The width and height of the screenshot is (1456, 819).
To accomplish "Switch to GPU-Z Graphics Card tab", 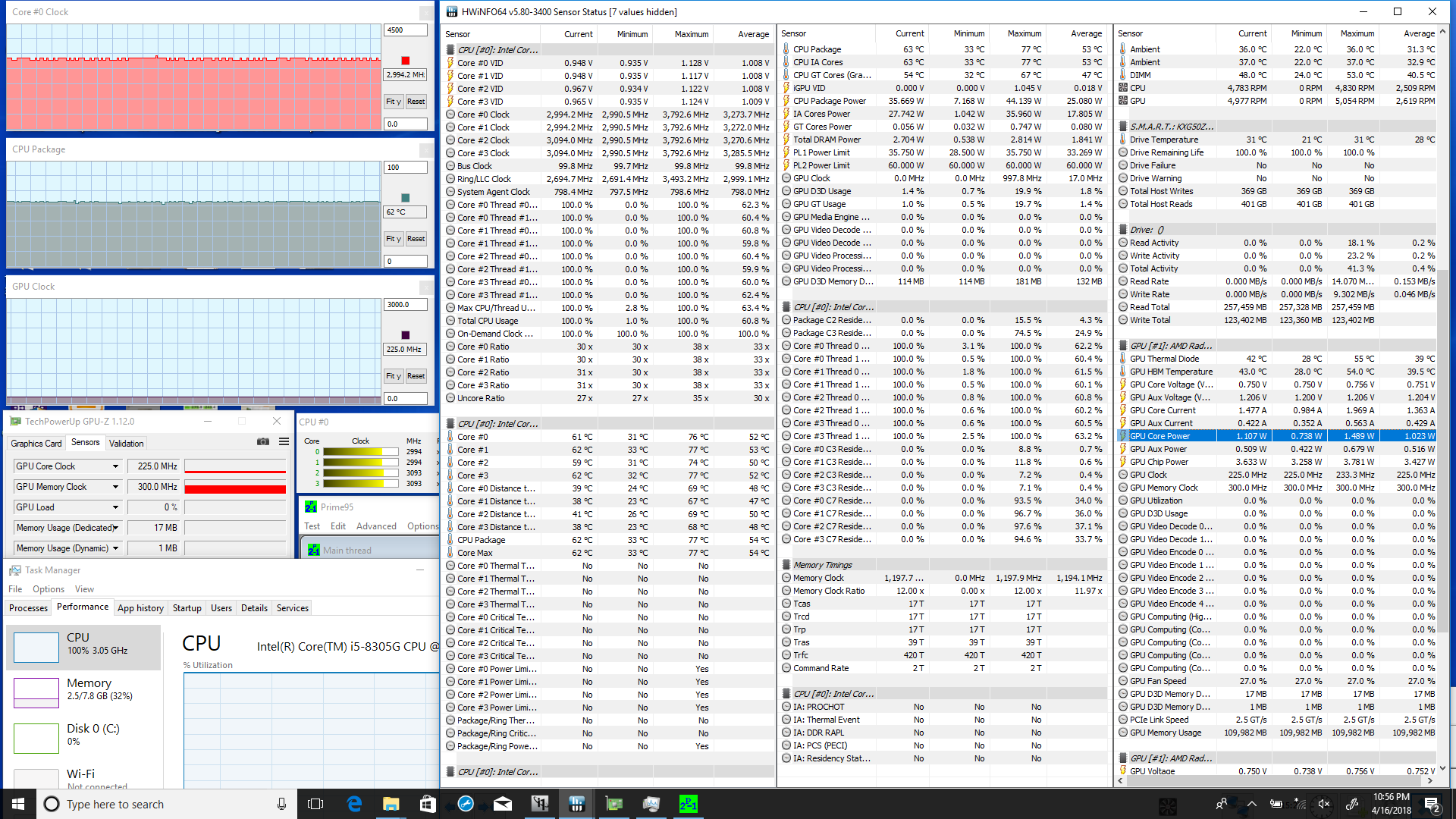I will tap(36, 443).
